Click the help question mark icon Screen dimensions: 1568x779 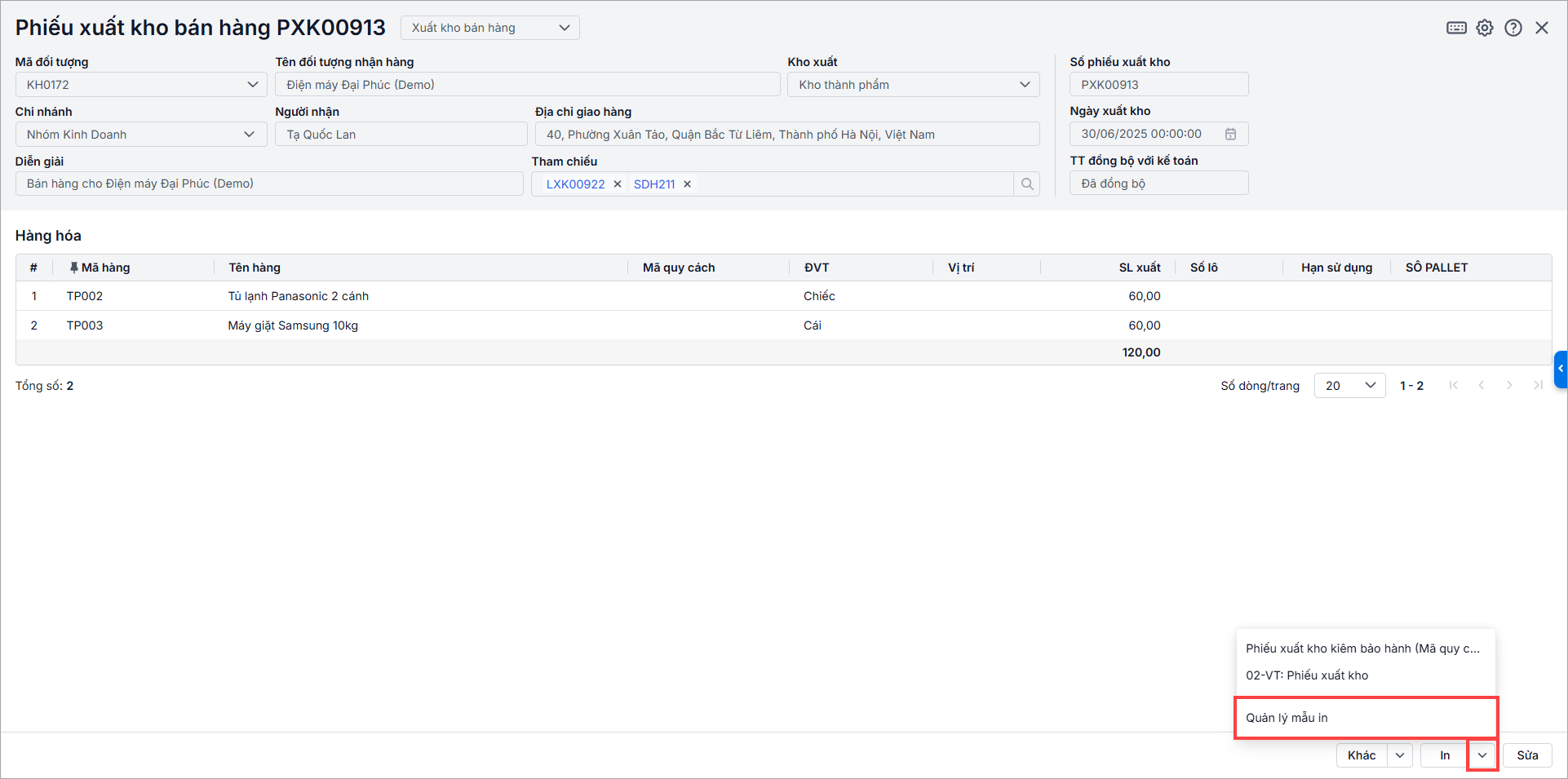point(1513,28)
